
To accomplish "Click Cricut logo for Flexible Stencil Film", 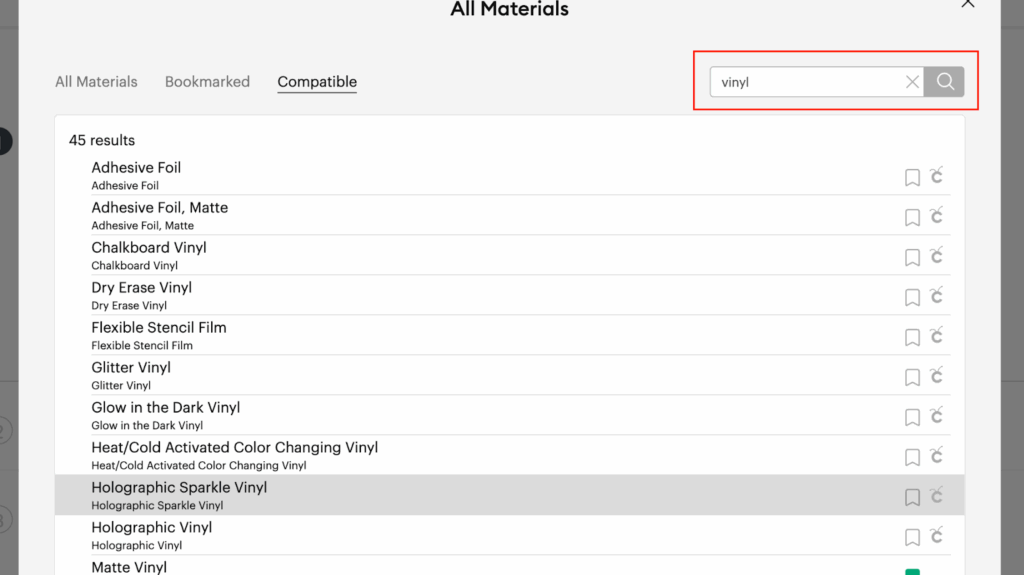I will (936, 336).
